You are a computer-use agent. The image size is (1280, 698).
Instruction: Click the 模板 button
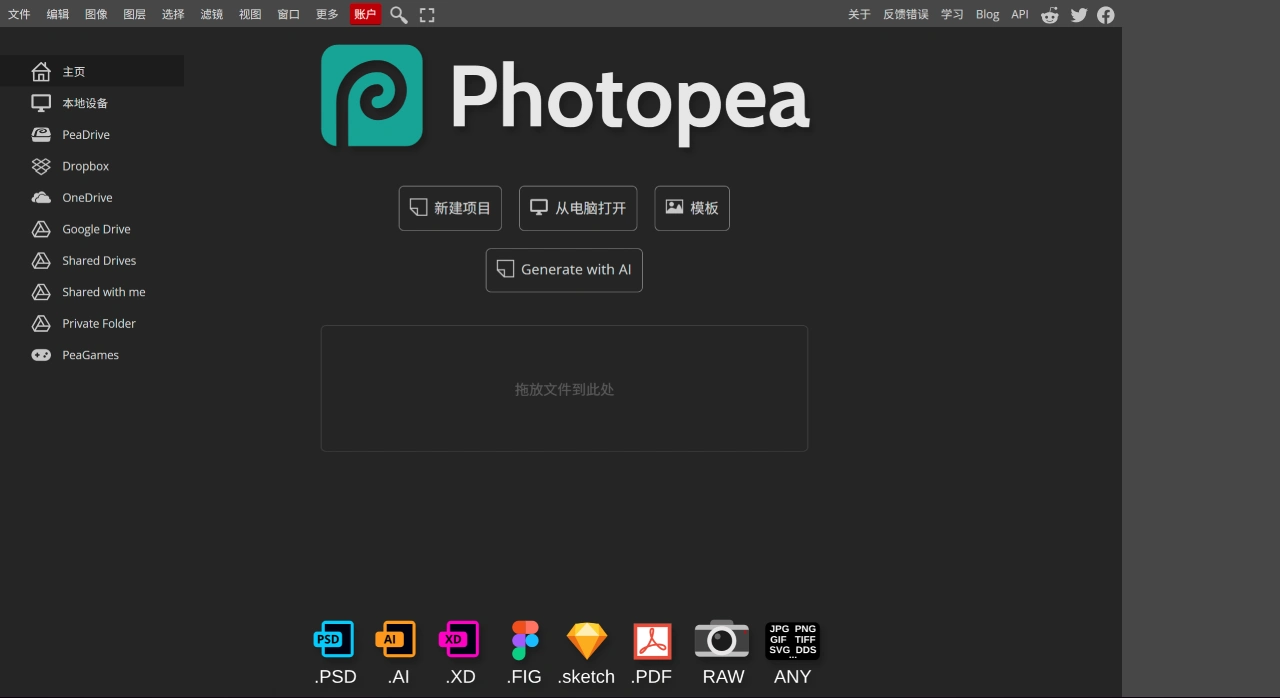tap(692, 208)
